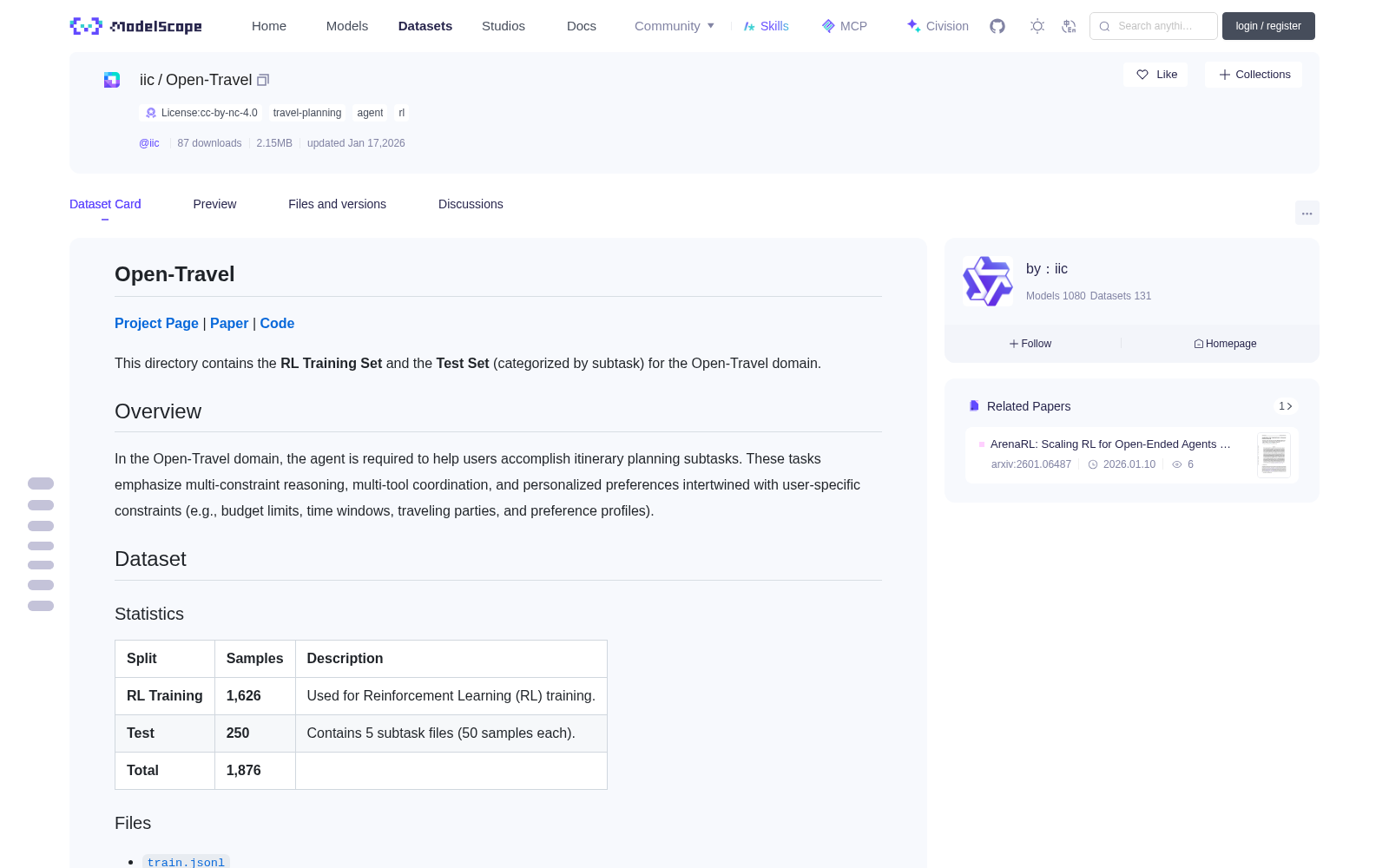This screenshot has height=868, width=1389.
Task: Open the Datasets section
Action: pos(425,26)
